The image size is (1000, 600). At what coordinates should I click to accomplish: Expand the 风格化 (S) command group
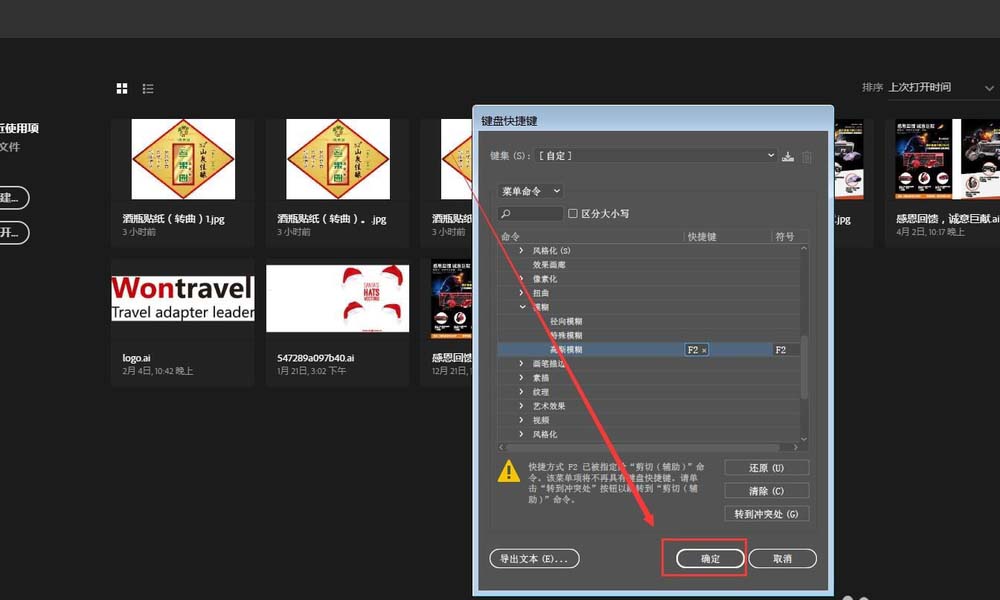pos(521,249)
